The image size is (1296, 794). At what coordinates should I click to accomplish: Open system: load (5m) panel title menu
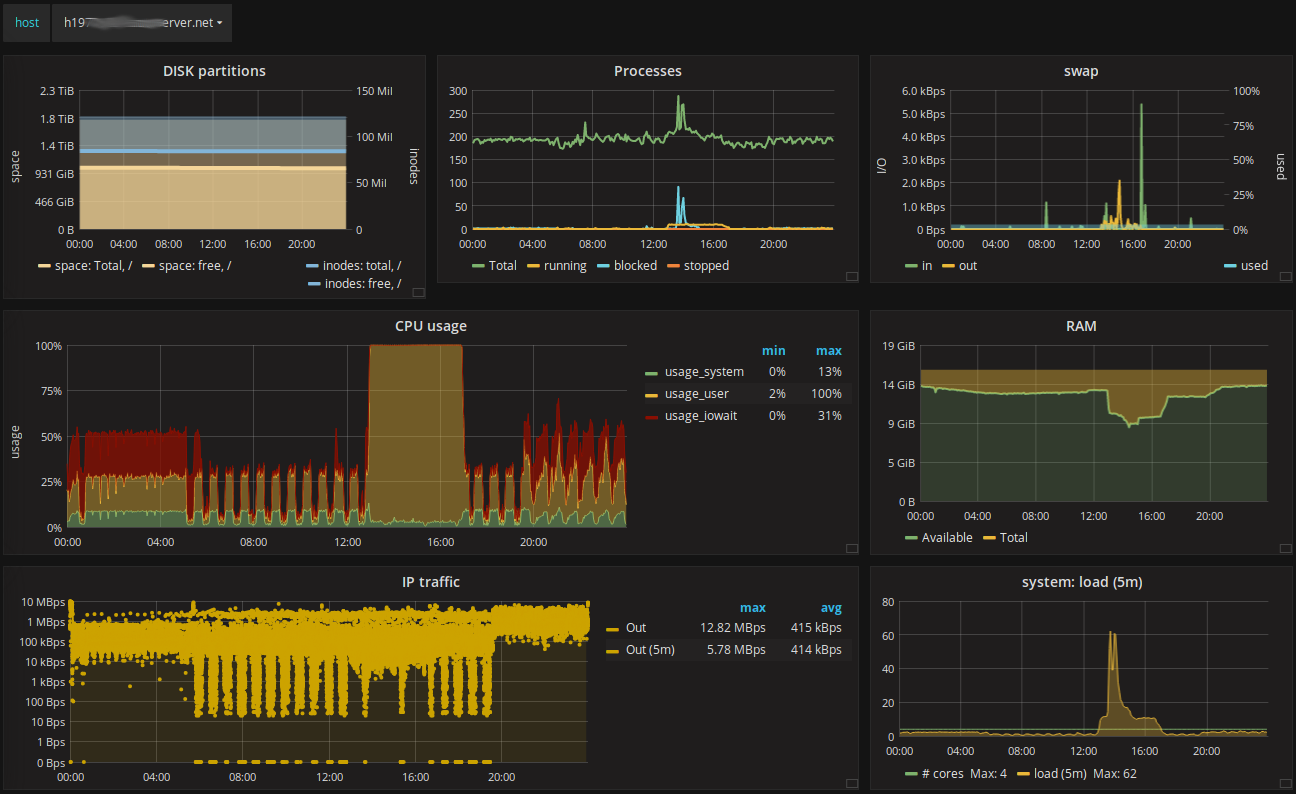[x=1081, y=582]
